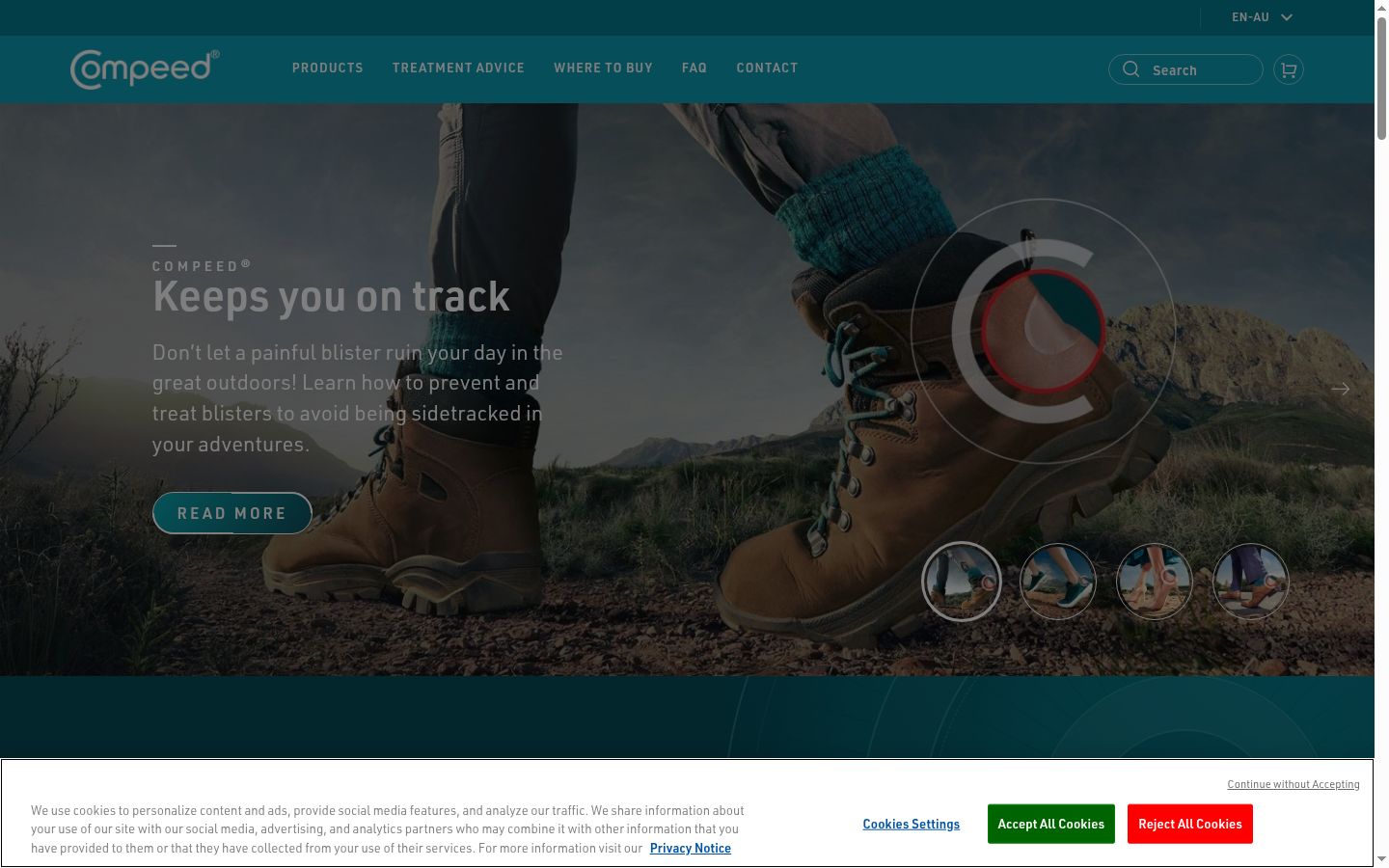This screenshot has height=868, width=1389.
Task: Click the page vertical scrollbar
Action: point(1381,77)
